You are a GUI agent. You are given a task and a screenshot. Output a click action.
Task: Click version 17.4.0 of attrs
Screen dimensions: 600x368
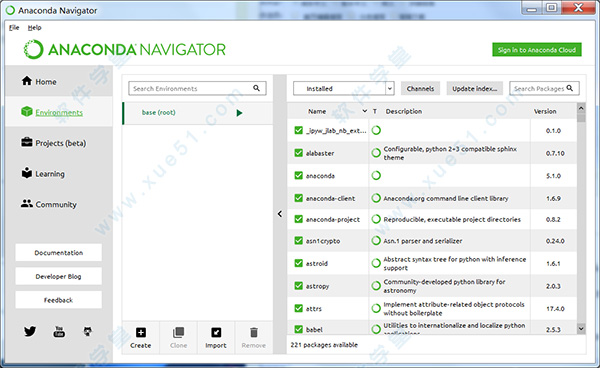click(x=555, y=308)
